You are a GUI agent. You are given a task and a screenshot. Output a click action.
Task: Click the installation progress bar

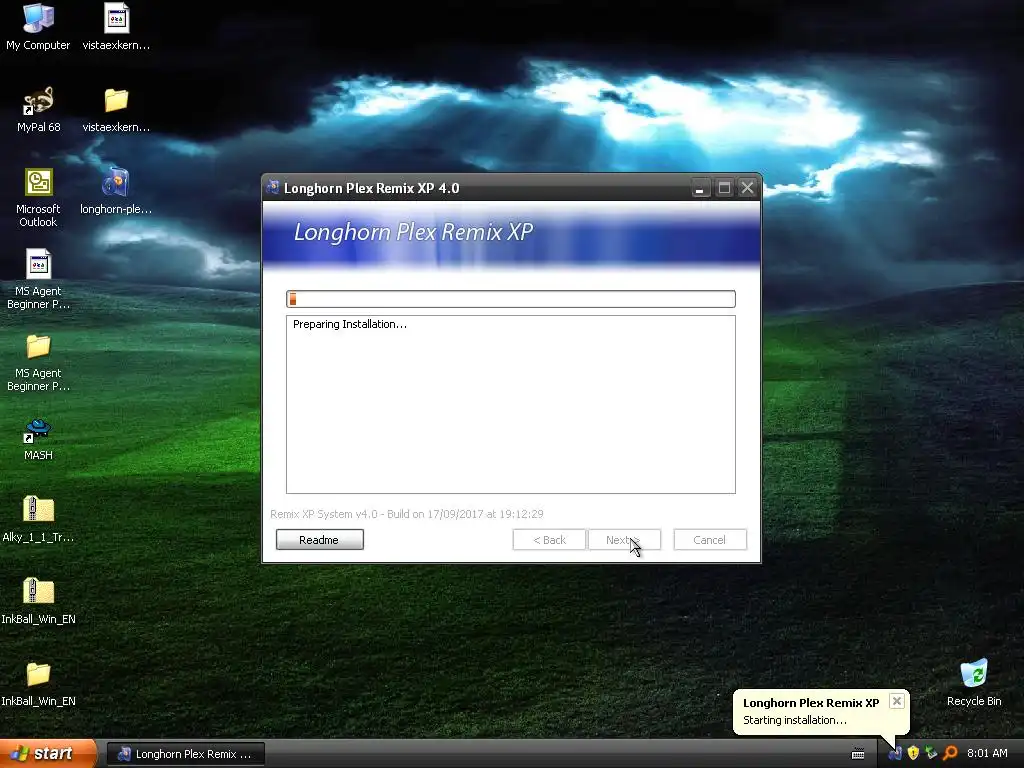click(x=511, y=298)
